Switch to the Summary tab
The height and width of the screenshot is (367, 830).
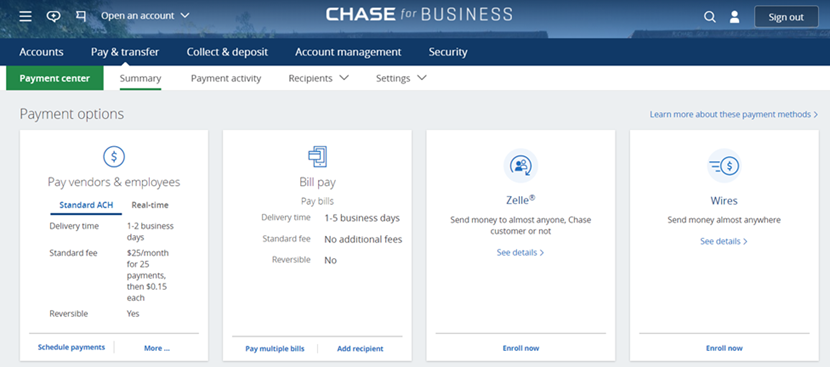coord(140,78)
